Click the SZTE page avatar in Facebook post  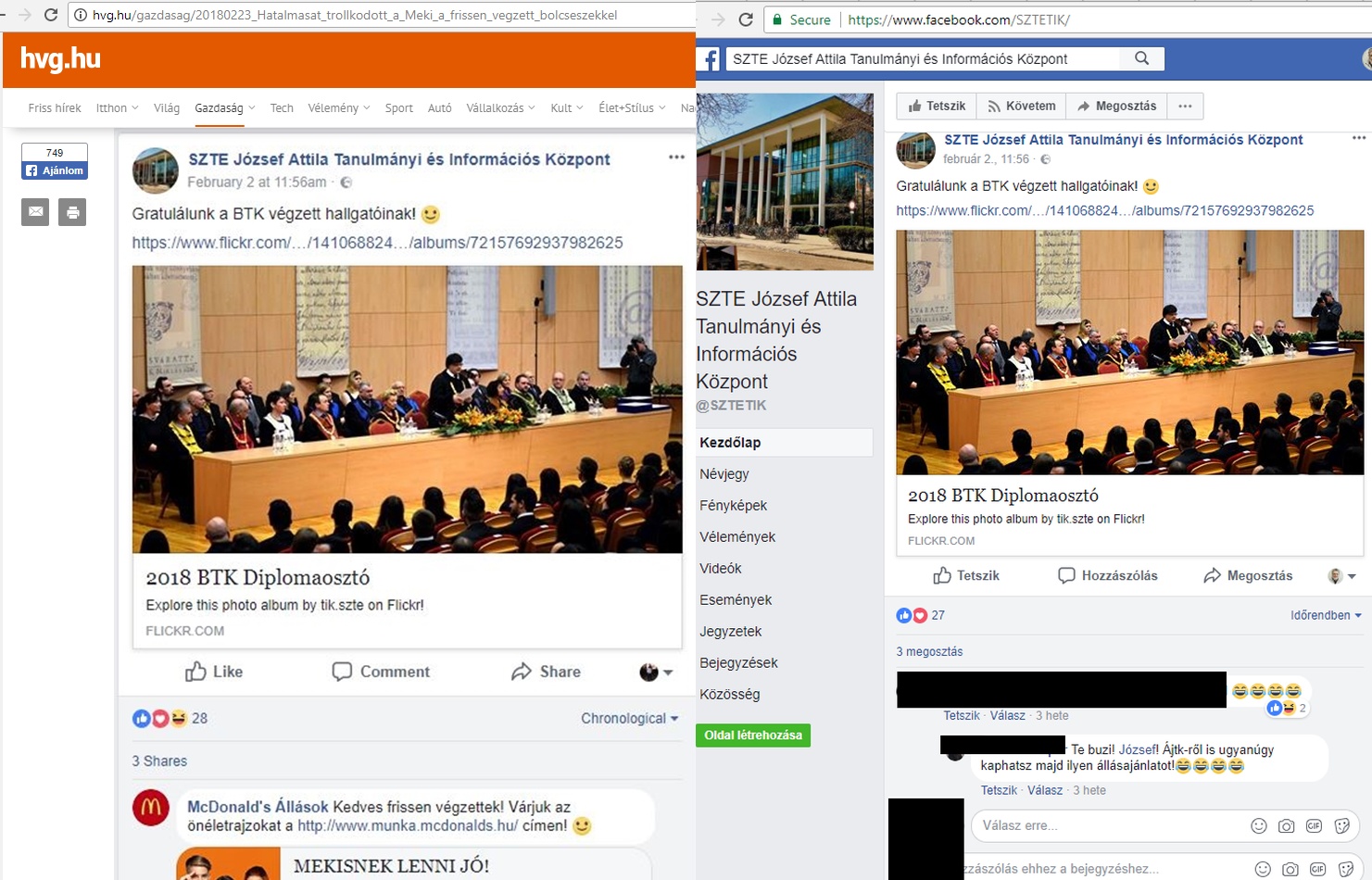tap(916, 150)
